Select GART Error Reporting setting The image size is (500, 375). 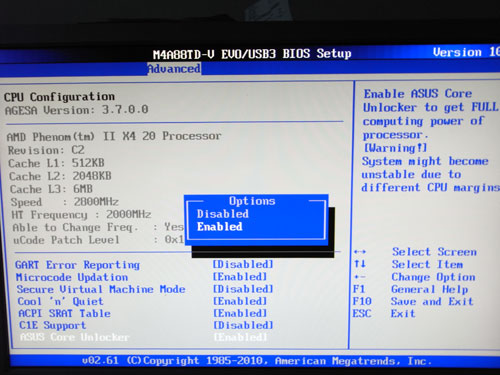coord(77,265)
